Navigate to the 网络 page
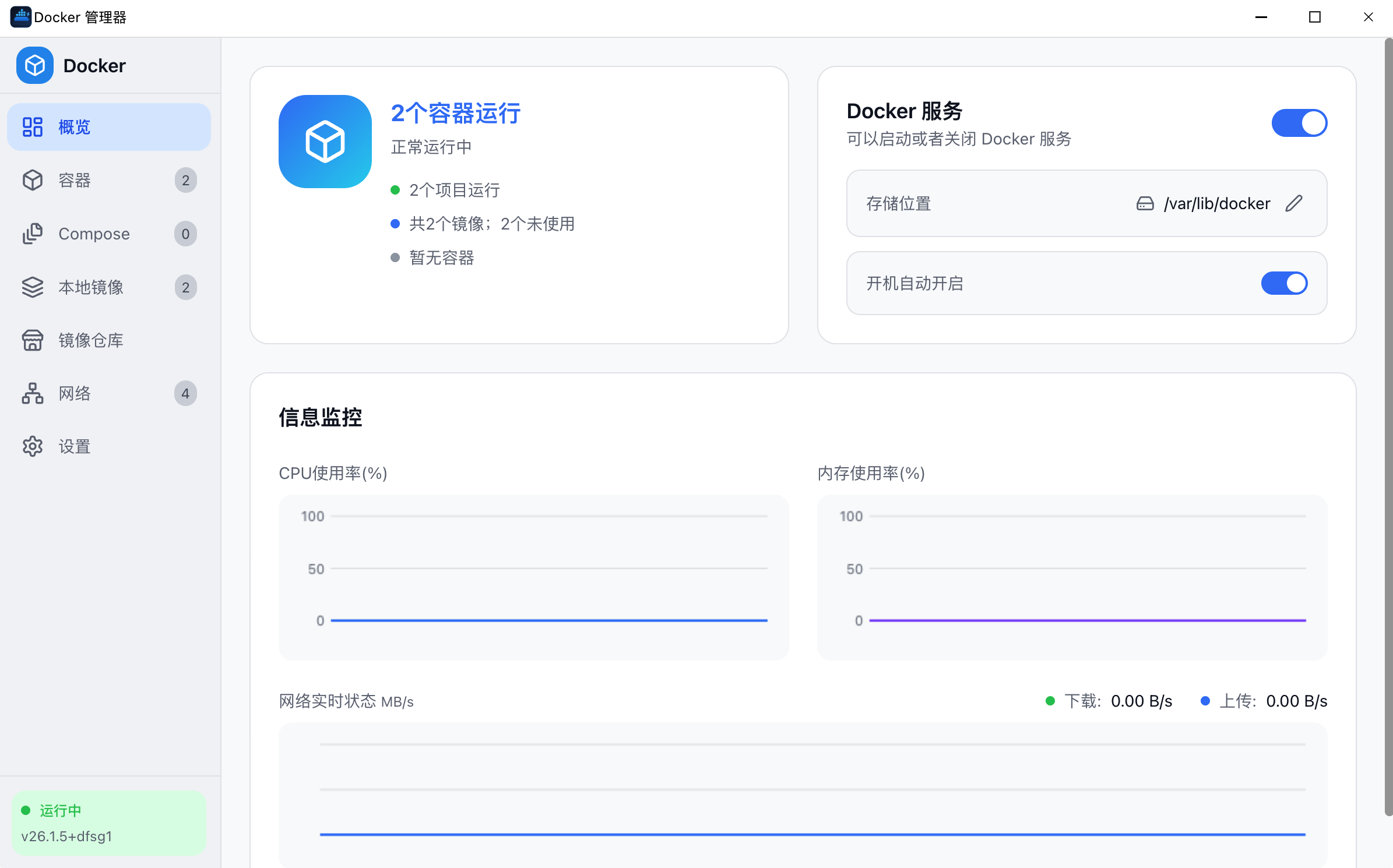The height and width of the screenshot is (868, 1393). (x=109, y=394)
